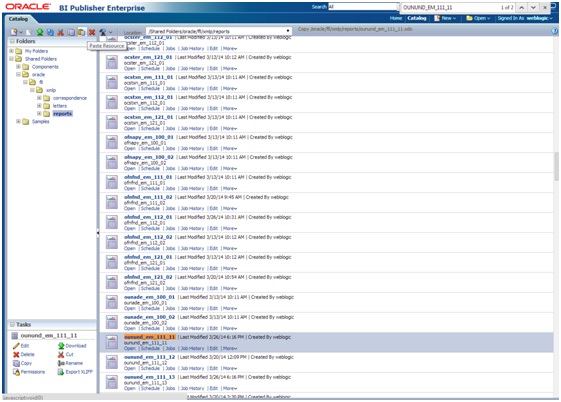This screenshot has width=561, height=402.
Task: Click the red scissors Cut toolbar icon
Action: (x=60, y=32)
